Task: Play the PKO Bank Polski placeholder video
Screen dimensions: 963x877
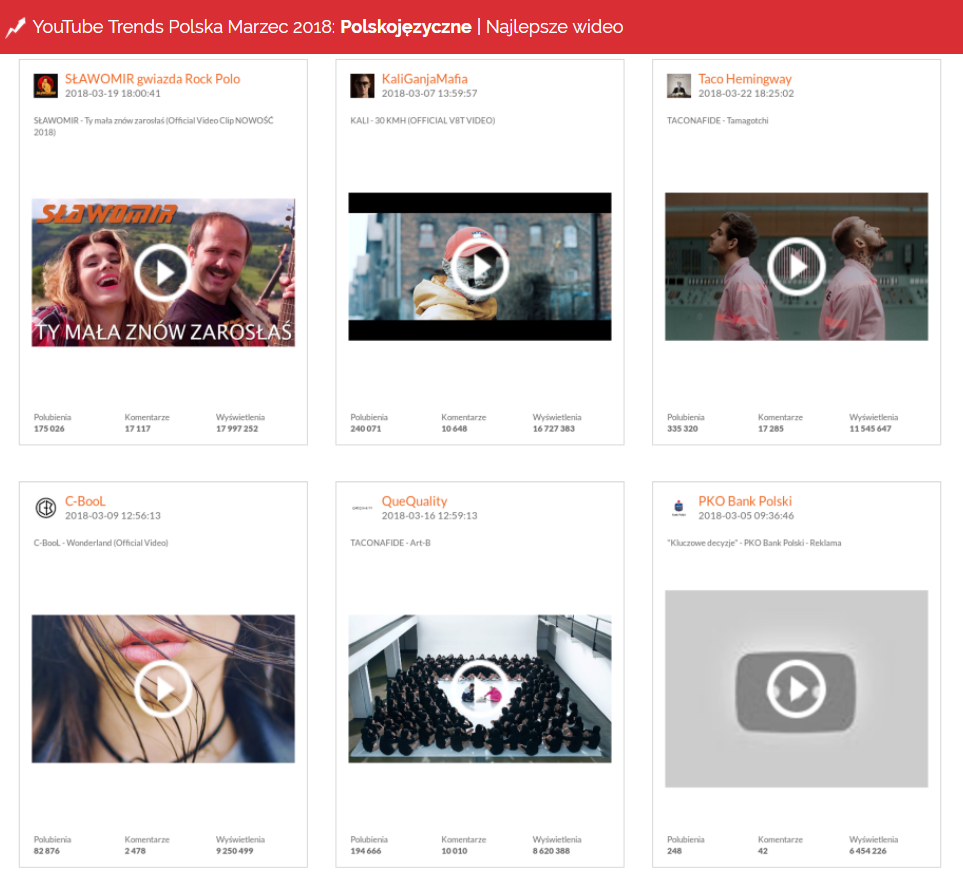Action: pos(796,688)
